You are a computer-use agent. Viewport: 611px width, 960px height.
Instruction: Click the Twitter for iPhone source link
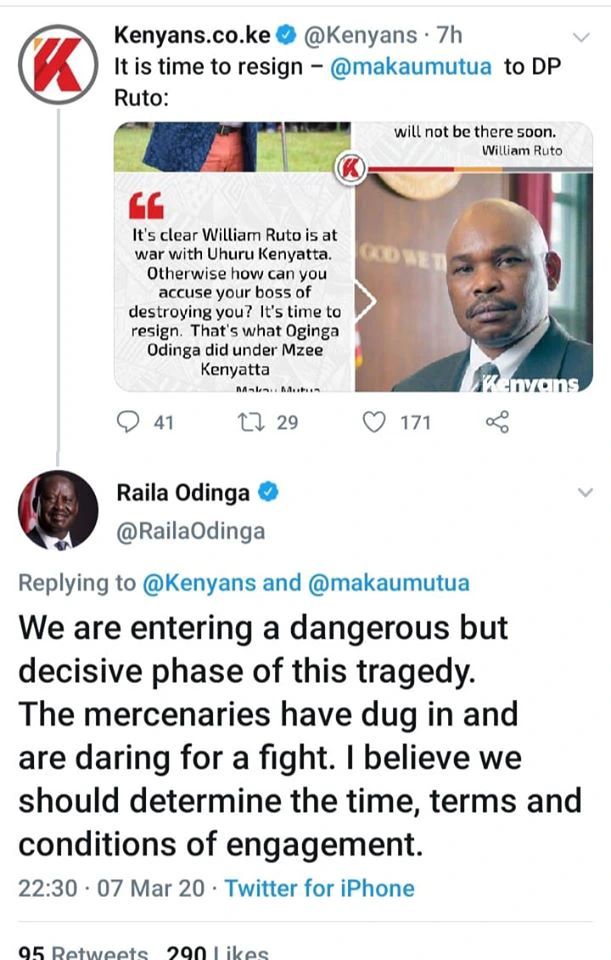(x=320, y=888)
